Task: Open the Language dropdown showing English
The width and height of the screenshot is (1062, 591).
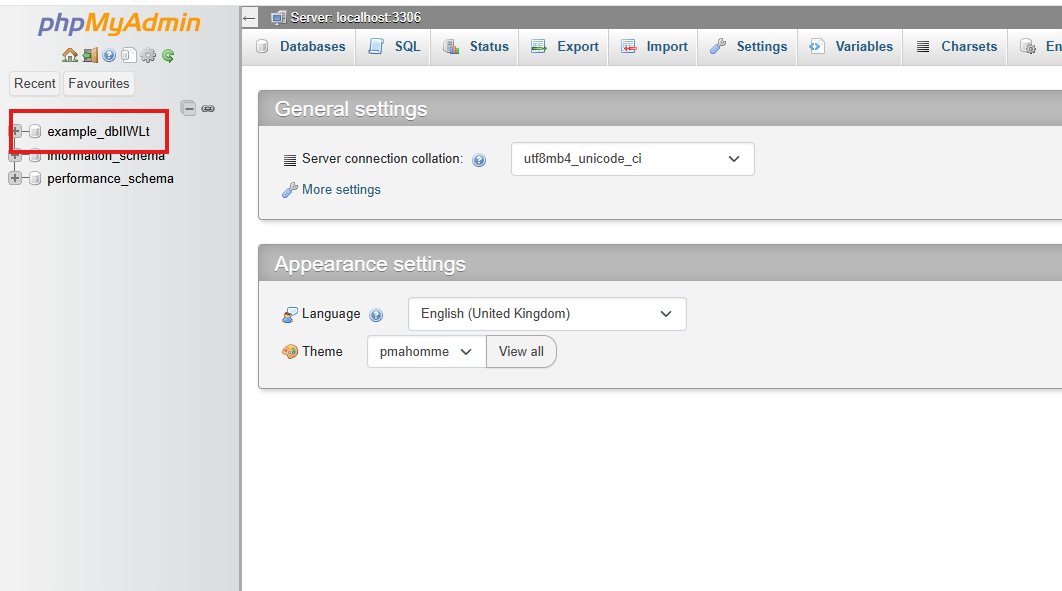Action: point(547,314)
